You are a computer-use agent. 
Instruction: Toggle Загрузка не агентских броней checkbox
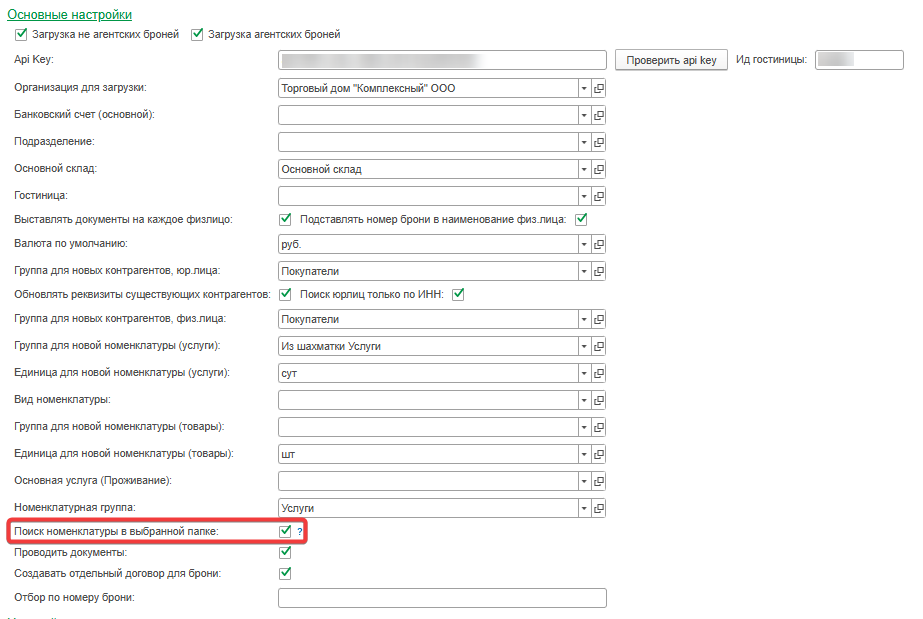click(21, 34)
